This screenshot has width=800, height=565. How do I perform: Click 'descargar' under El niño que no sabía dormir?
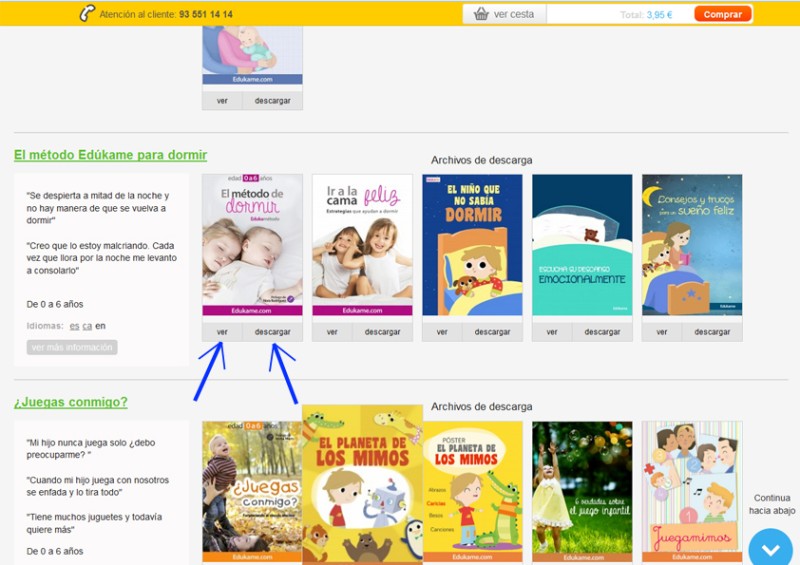coord(492,332)
